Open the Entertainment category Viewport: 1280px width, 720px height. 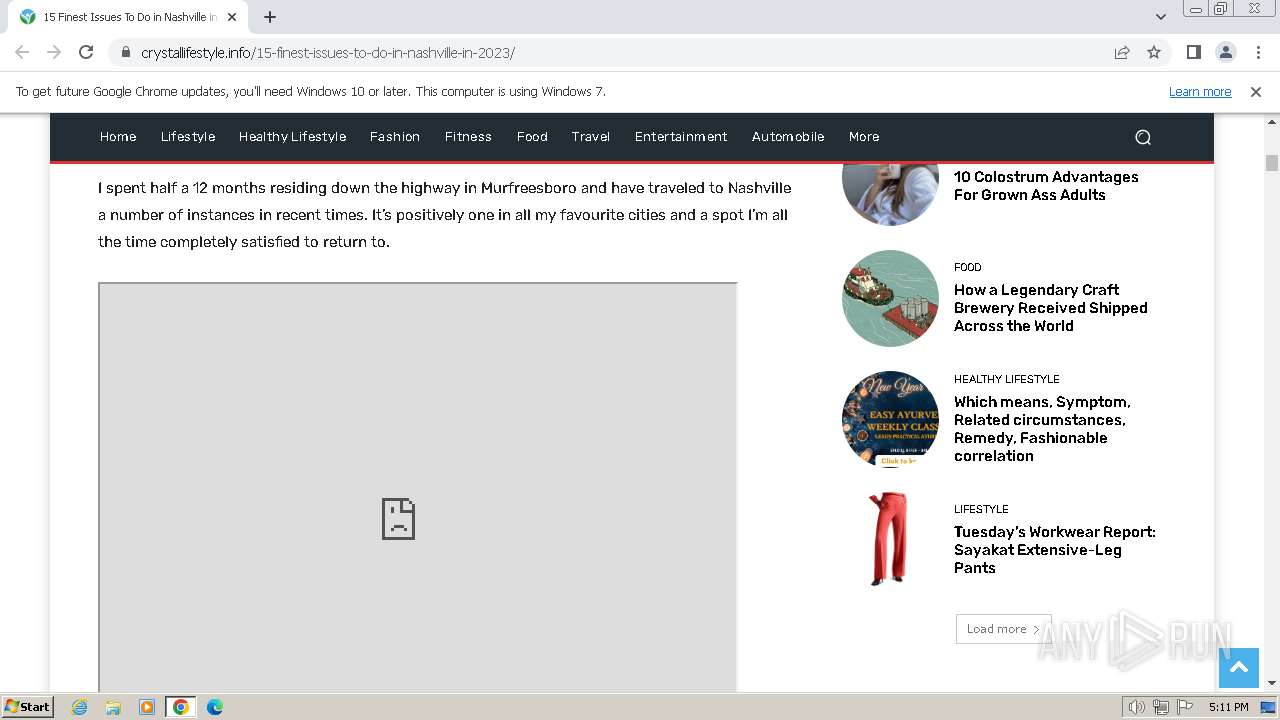pos(681,136)
